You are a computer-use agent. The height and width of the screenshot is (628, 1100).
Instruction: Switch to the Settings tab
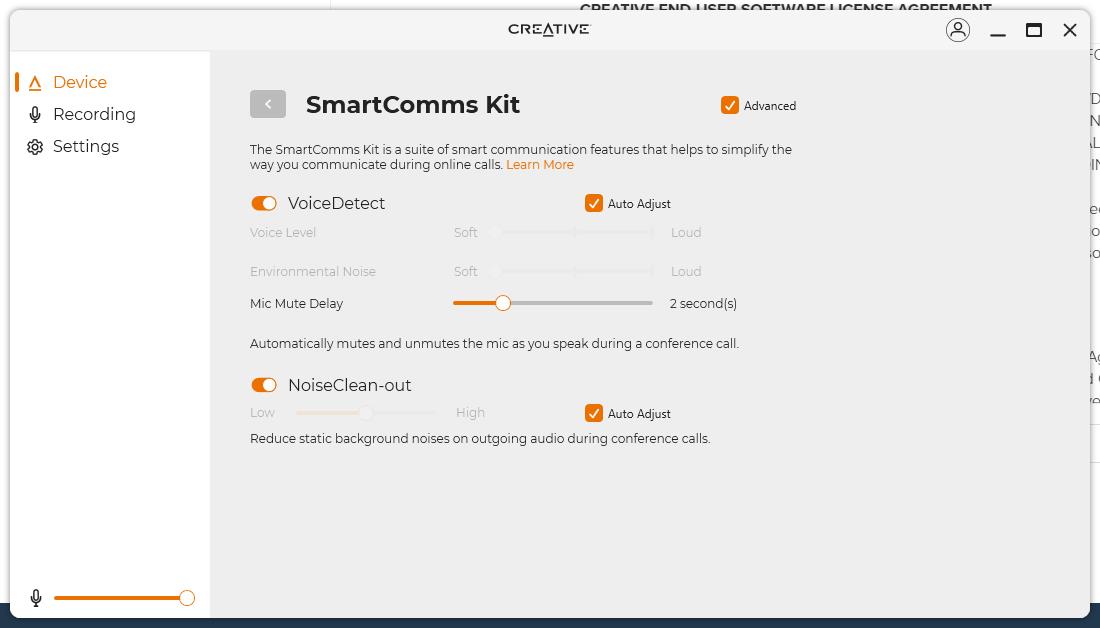click(x=86, y=146)
